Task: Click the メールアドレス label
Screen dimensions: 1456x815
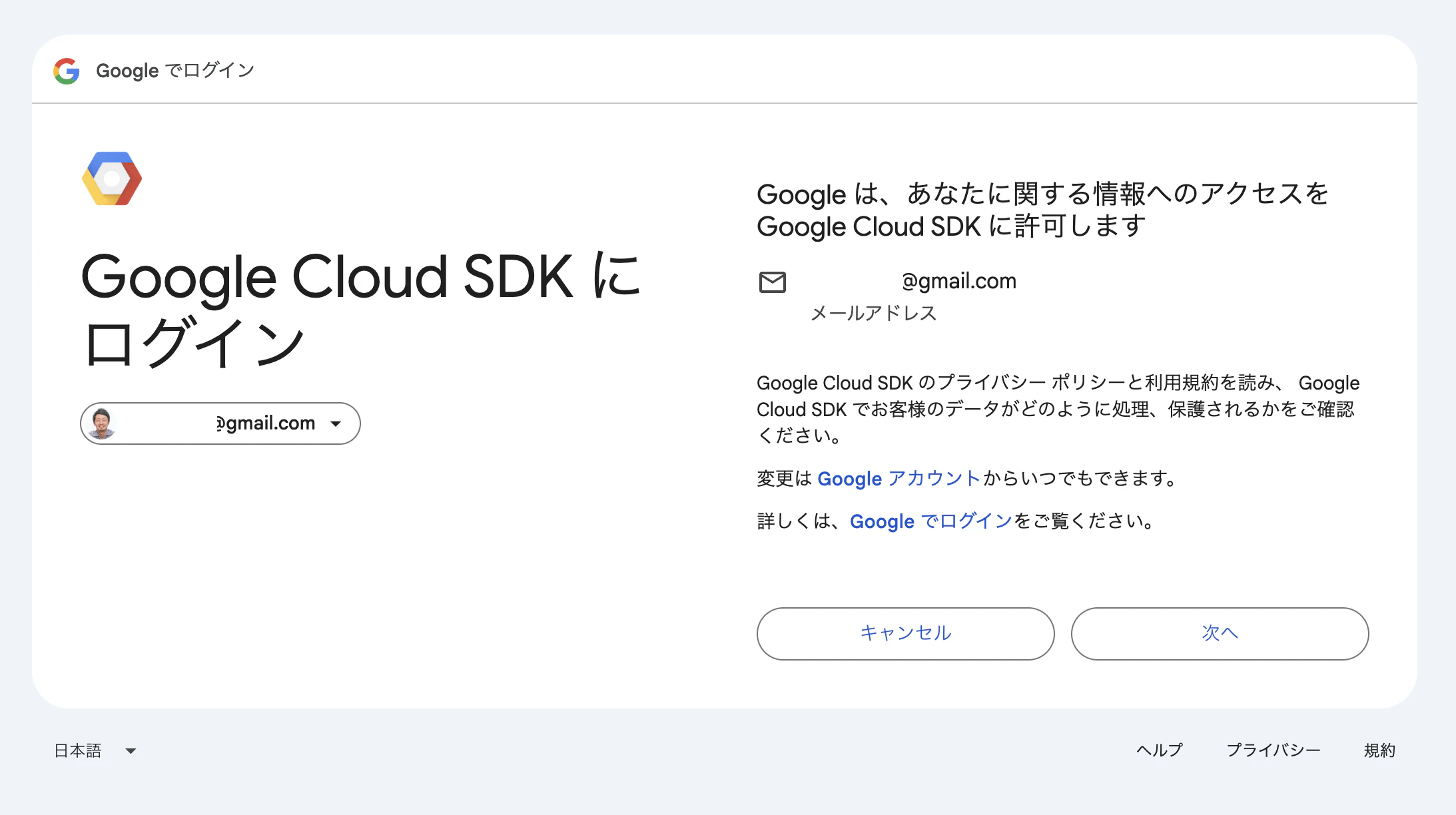Action: pyautogui.click(x=873, y=313)
